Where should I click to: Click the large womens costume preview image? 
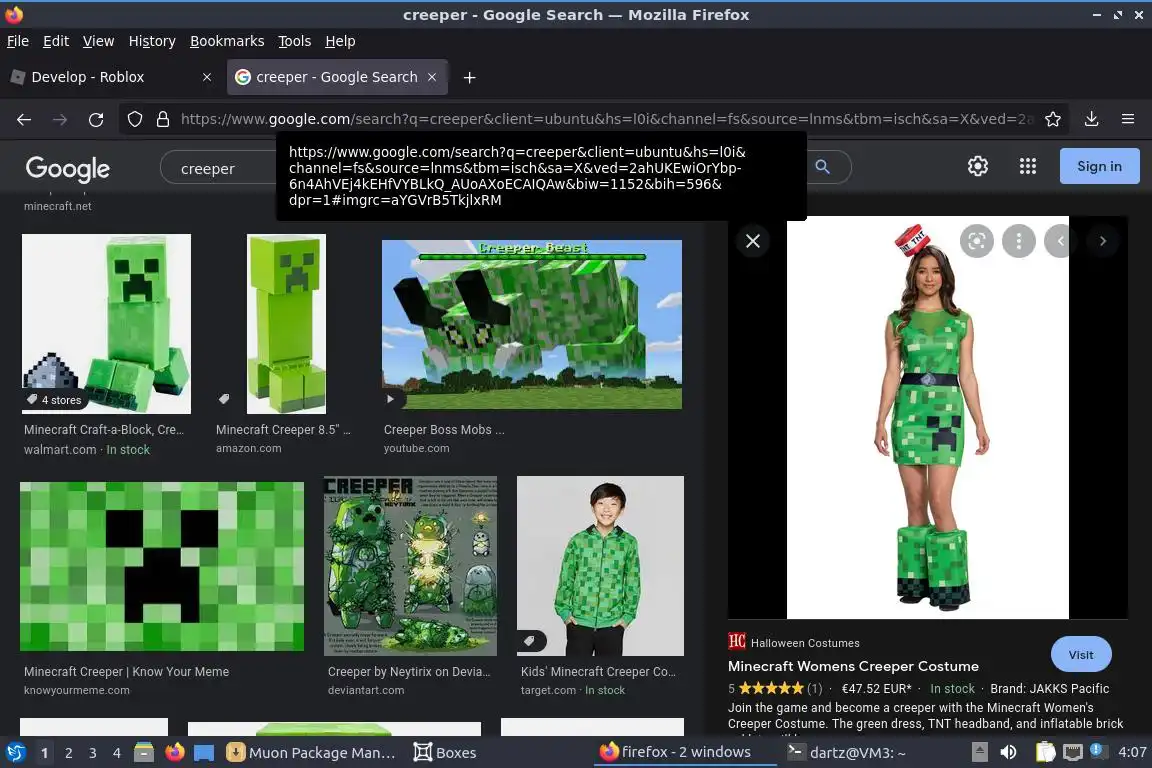[x=928, y=417]
